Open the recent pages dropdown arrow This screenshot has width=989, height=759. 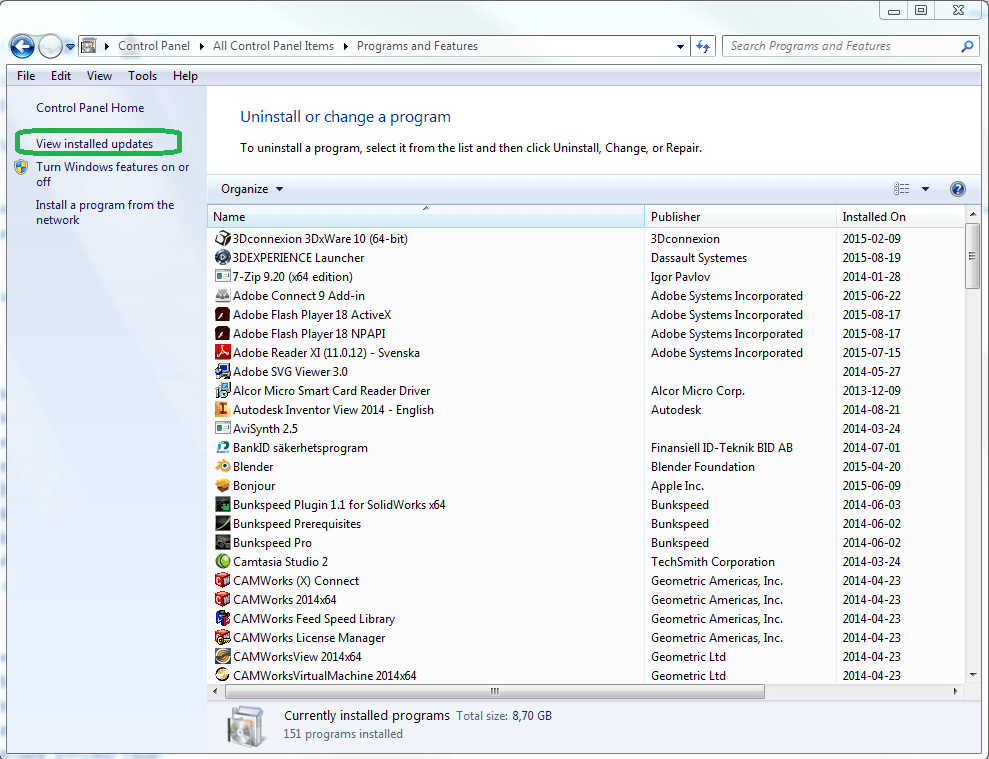tap(70, 46)
